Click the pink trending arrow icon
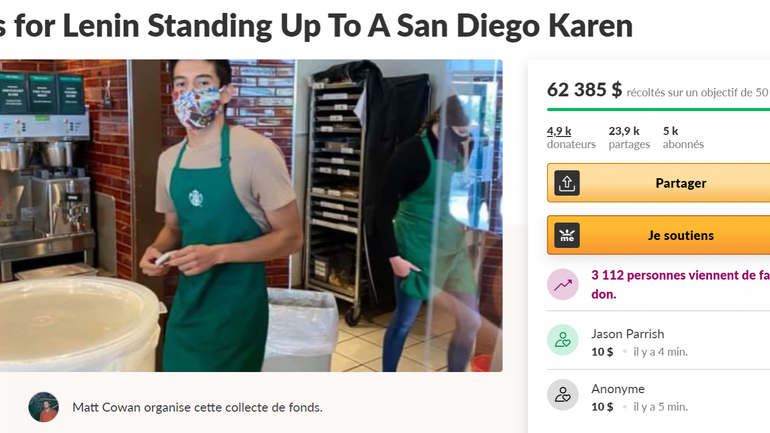The height and width of the screenshot is (433, 770). (x=563, y=284)
